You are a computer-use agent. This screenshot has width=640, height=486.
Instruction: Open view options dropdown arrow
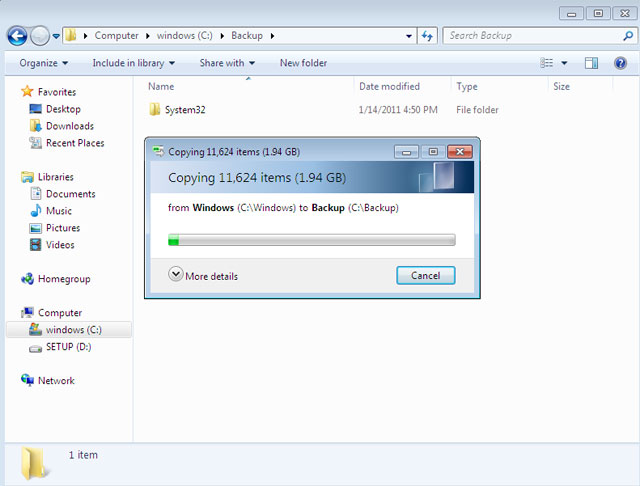pos(564,63)
